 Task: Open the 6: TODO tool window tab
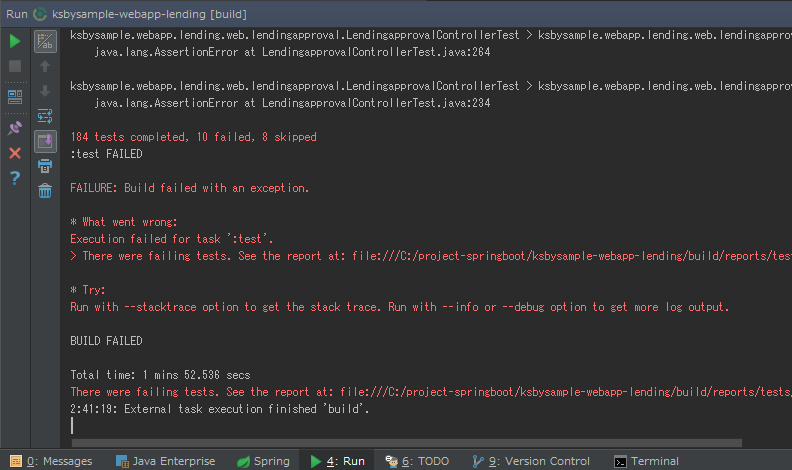click(417, 461)
